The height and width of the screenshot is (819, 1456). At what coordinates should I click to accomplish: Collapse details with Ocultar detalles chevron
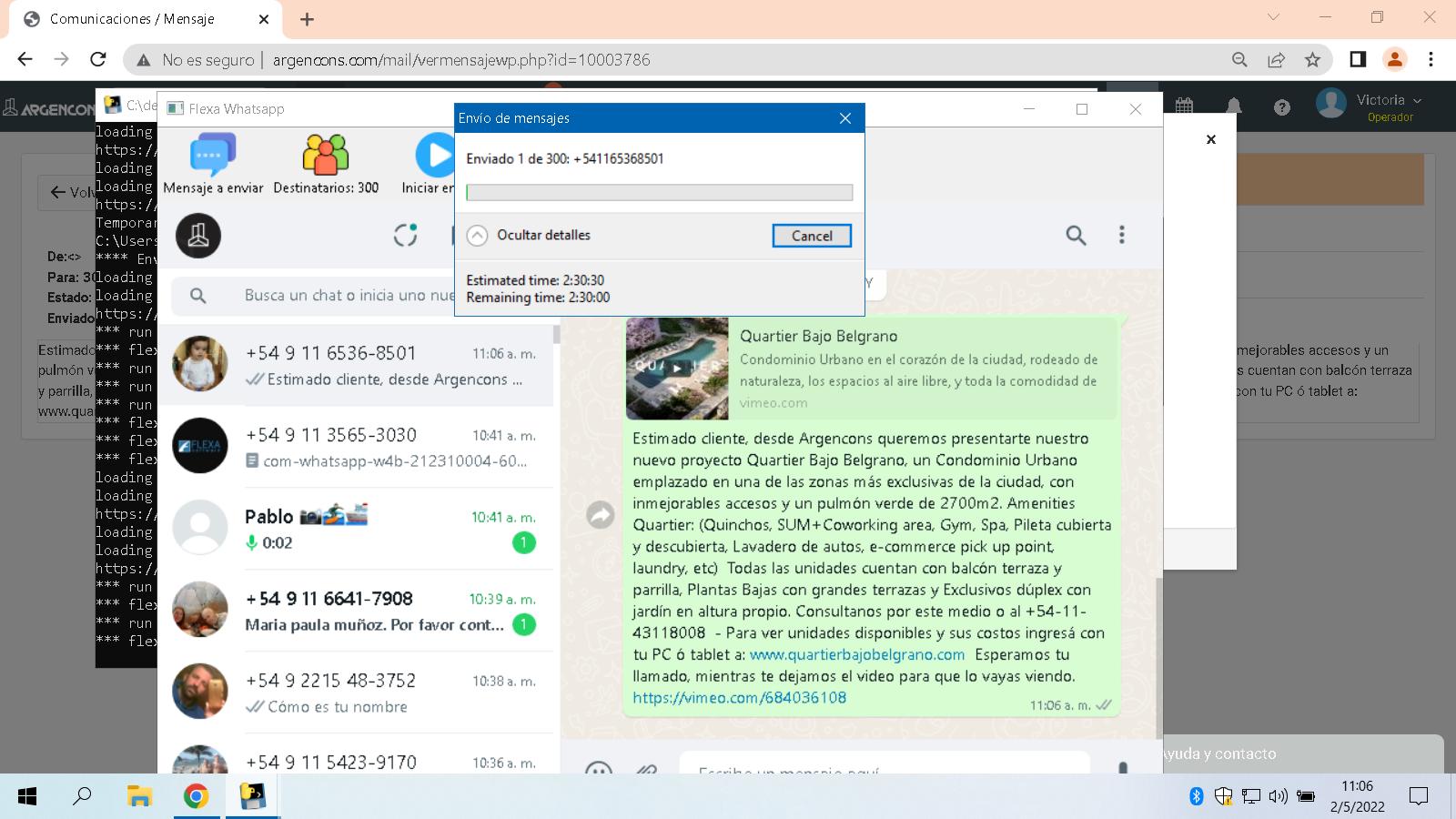(477, 236)
